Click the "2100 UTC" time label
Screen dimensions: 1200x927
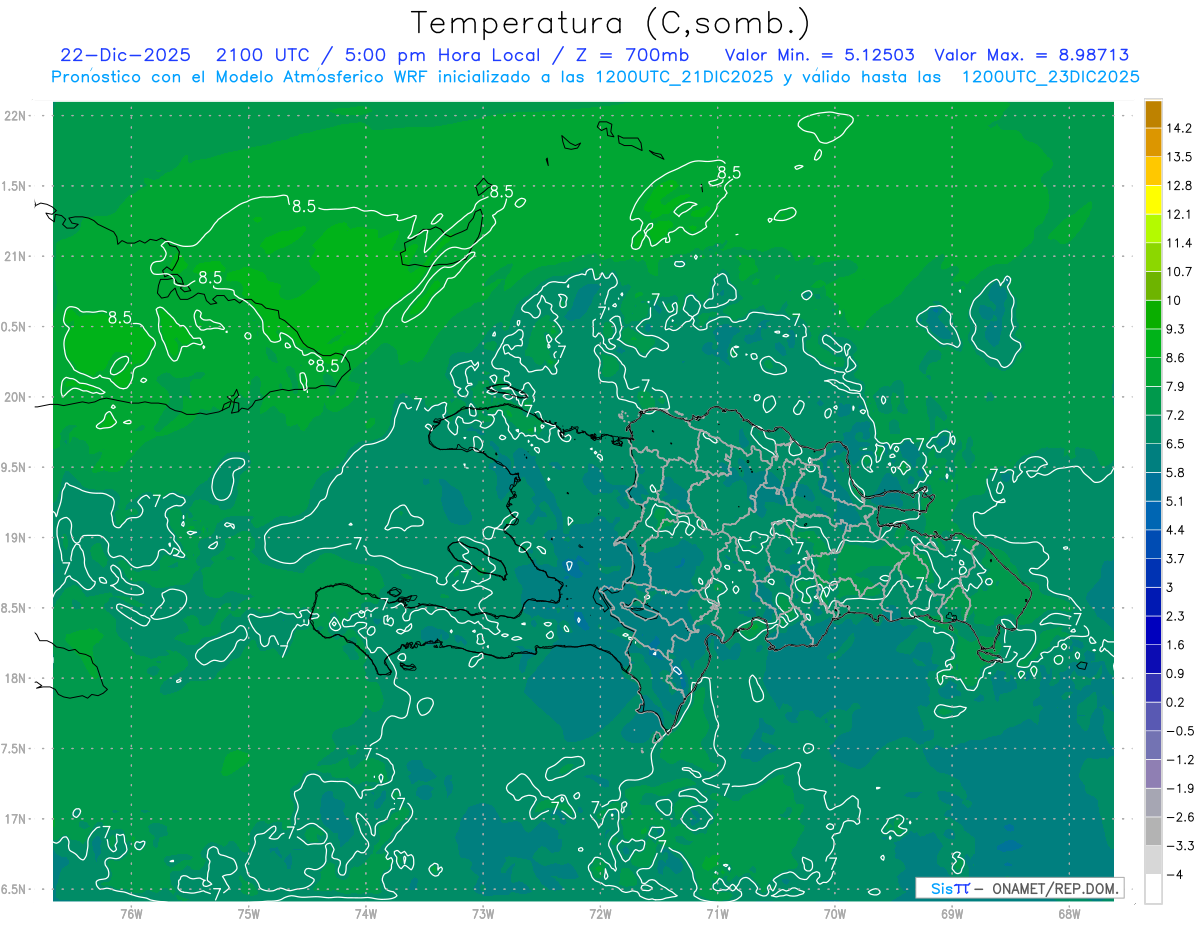coord(264,55)
